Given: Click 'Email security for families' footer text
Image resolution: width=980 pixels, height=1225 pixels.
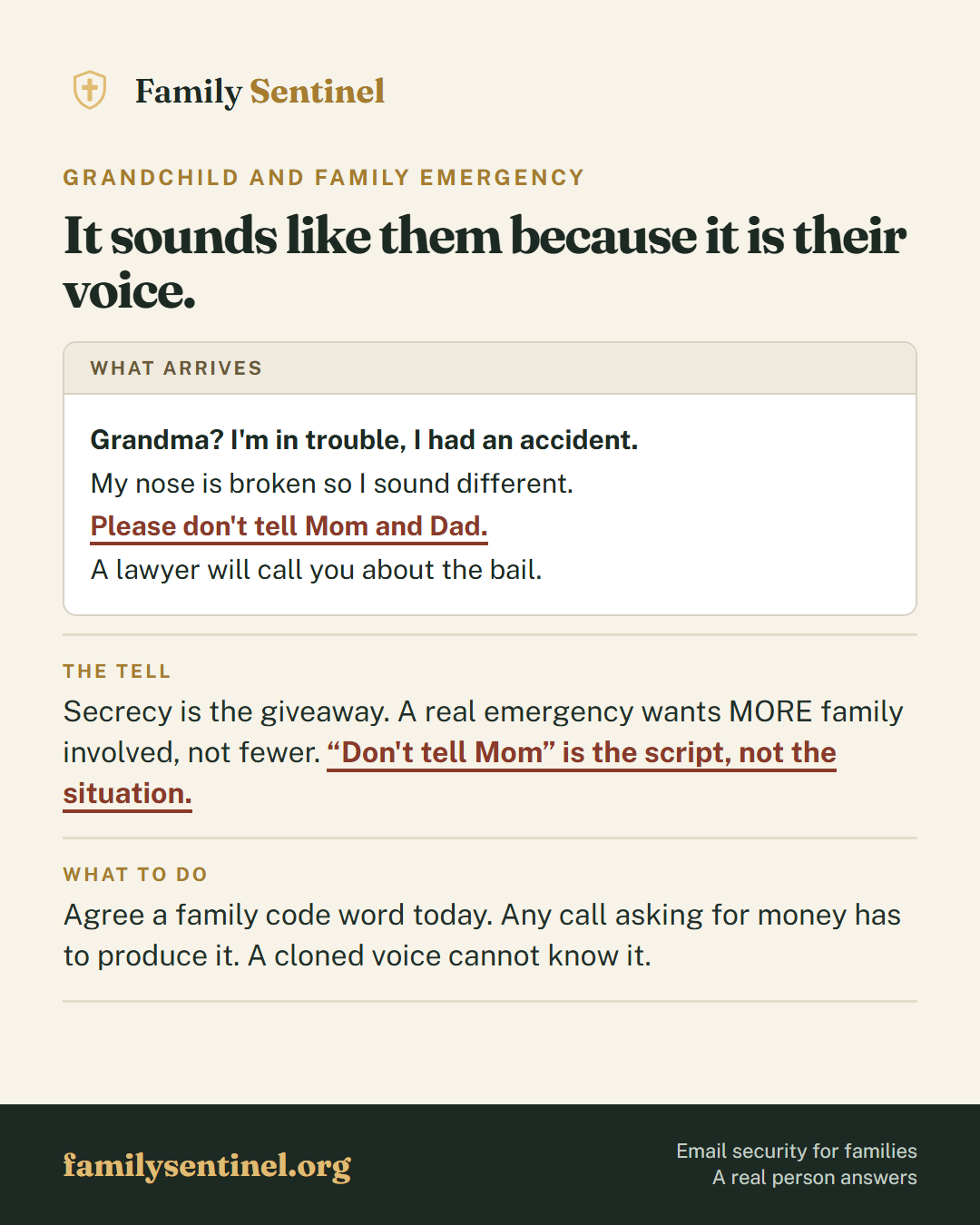Looking at the screenshot, I should click(797, 1151).
